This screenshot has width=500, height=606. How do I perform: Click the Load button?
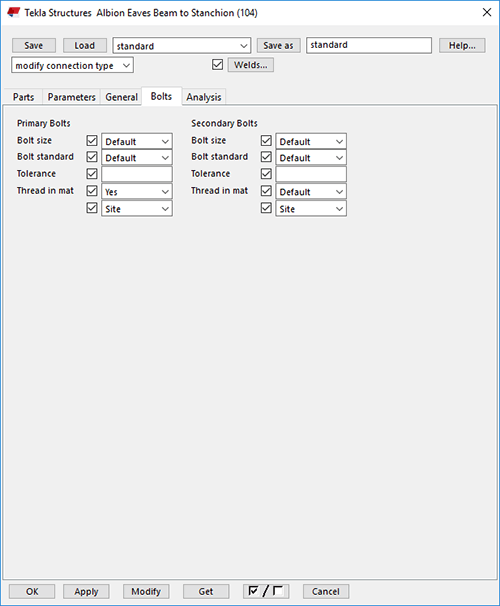pyautogui.click(x=85, y=45)
